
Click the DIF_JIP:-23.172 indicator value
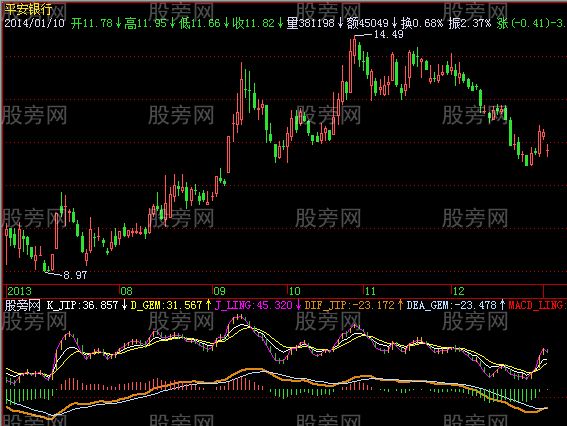click(349, 305)
